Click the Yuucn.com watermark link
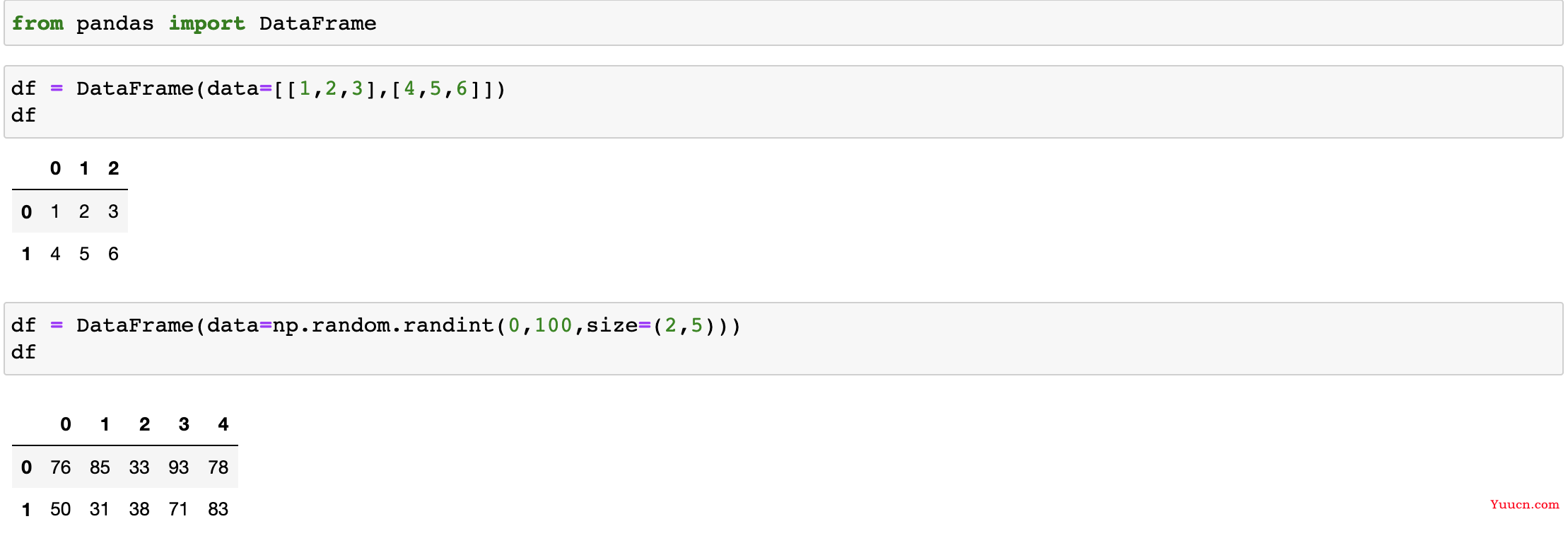Image resolution: width=1568 pixels, height=543 pixels. tap(1524, 504)
